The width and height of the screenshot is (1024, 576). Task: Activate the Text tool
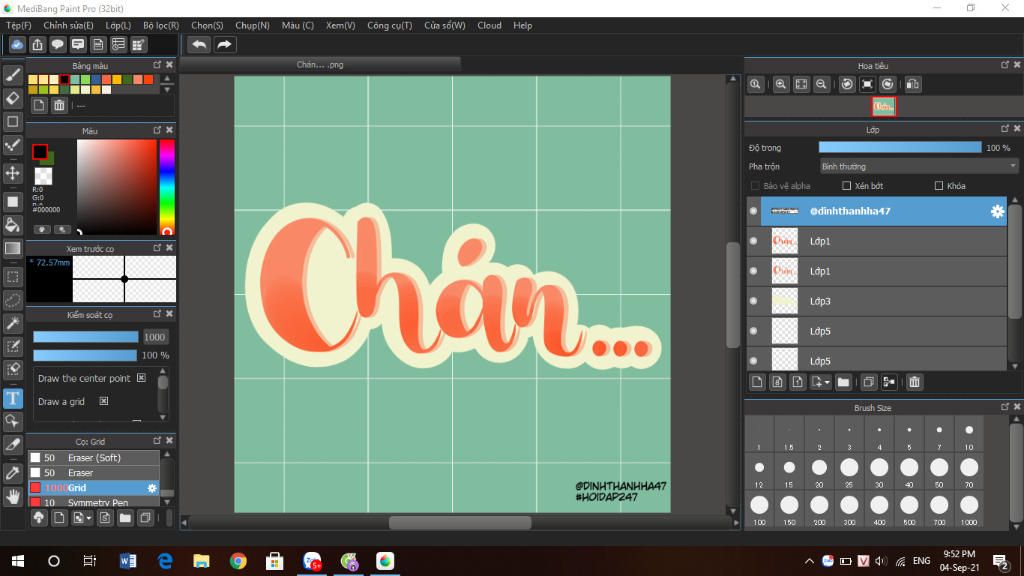(12, 398)
